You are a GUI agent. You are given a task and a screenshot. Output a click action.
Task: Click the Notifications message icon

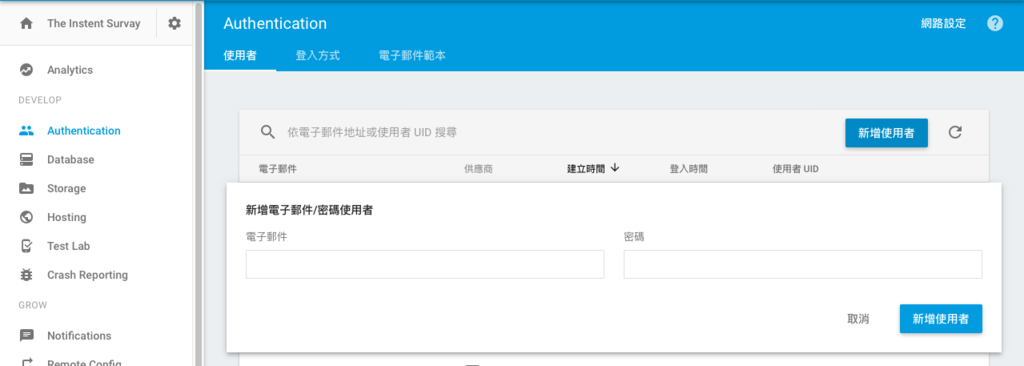click(x=26, y=335)
